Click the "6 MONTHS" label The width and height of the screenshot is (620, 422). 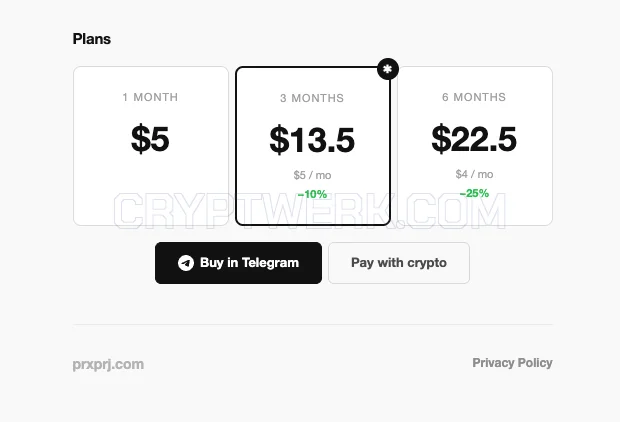click(x=474, y=97)
